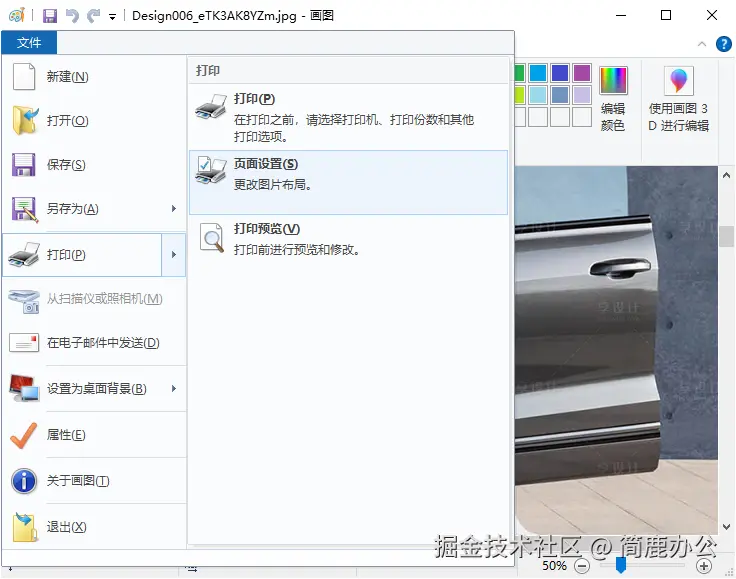
Task: Zoom in with the plus button
Action: [x=704, y=566]
